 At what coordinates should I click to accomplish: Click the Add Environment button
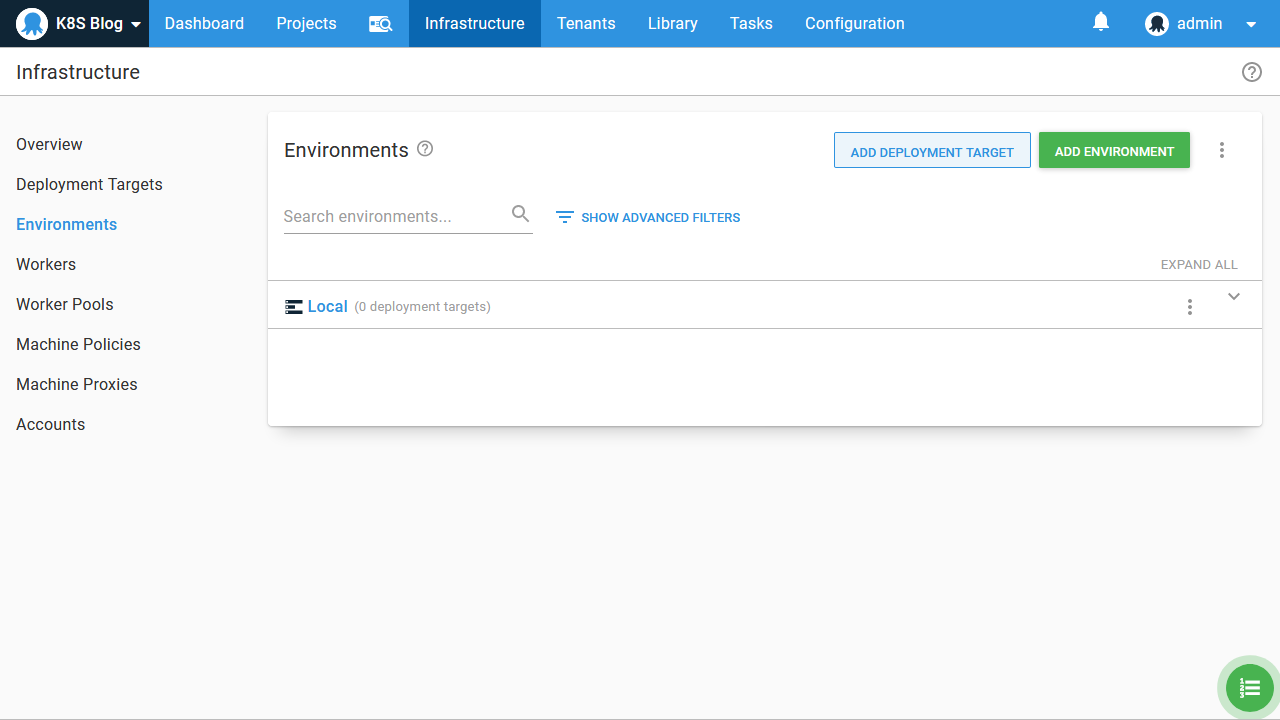click(1114, 151)
